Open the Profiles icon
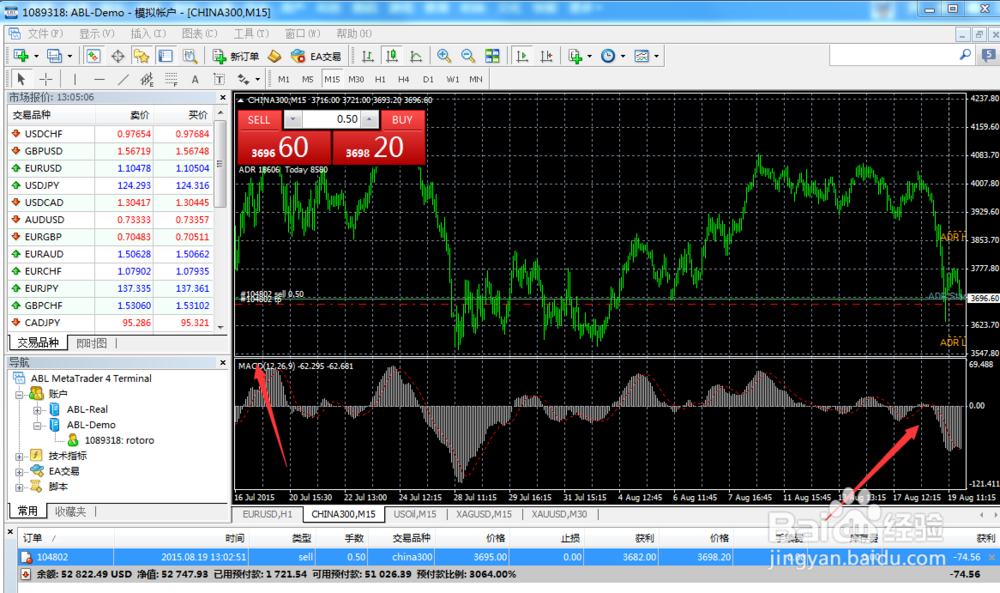 click(x=54, y=56)
